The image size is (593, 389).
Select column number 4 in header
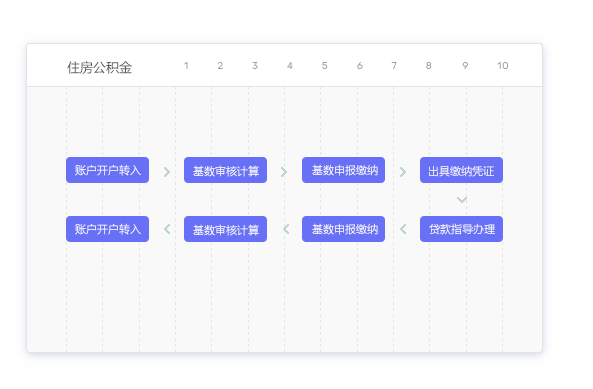coord(290,66)
